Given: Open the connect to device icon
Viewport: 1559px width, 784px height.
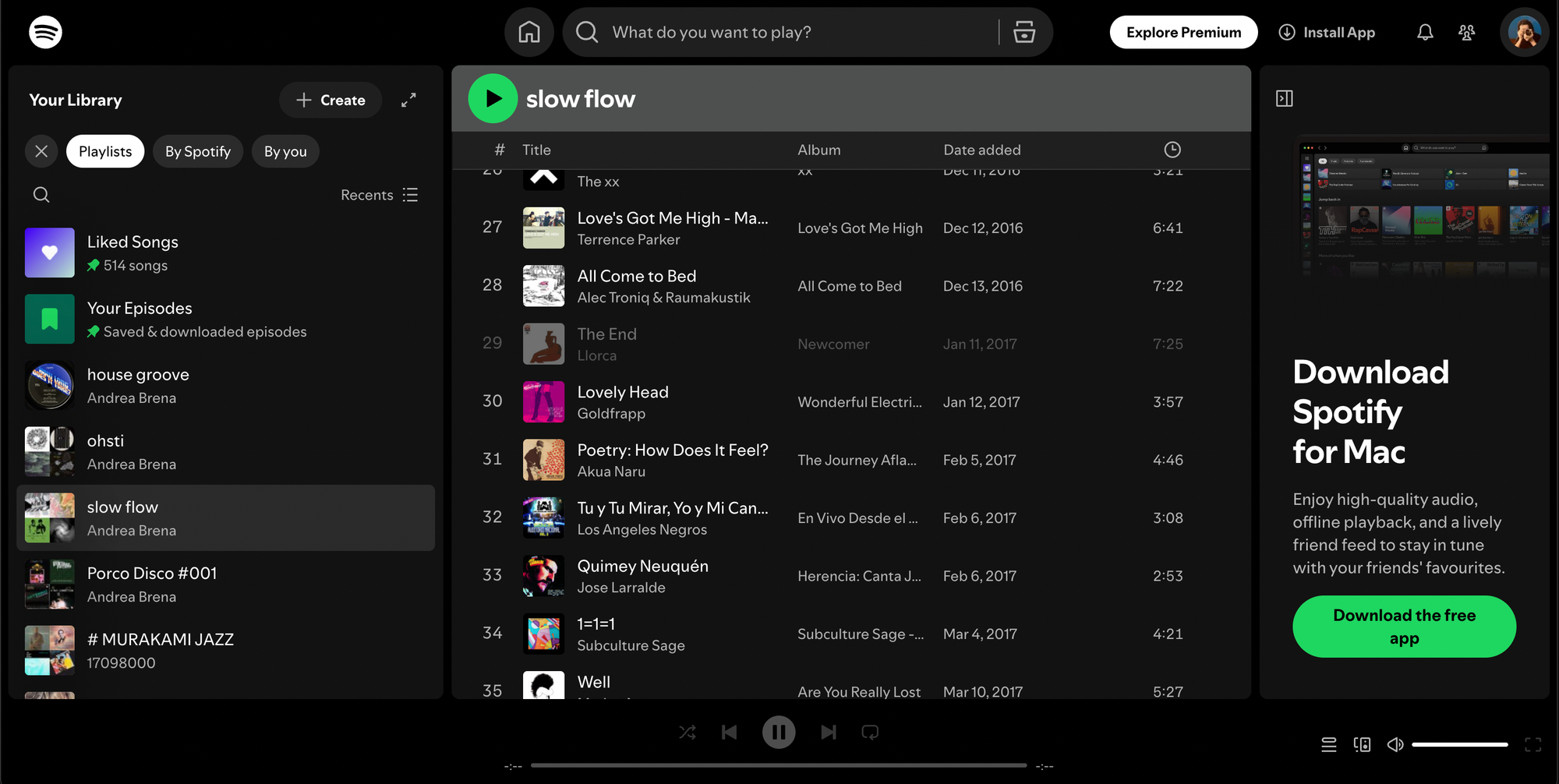Looking at the screenshot, I should tap(1362, 744).
